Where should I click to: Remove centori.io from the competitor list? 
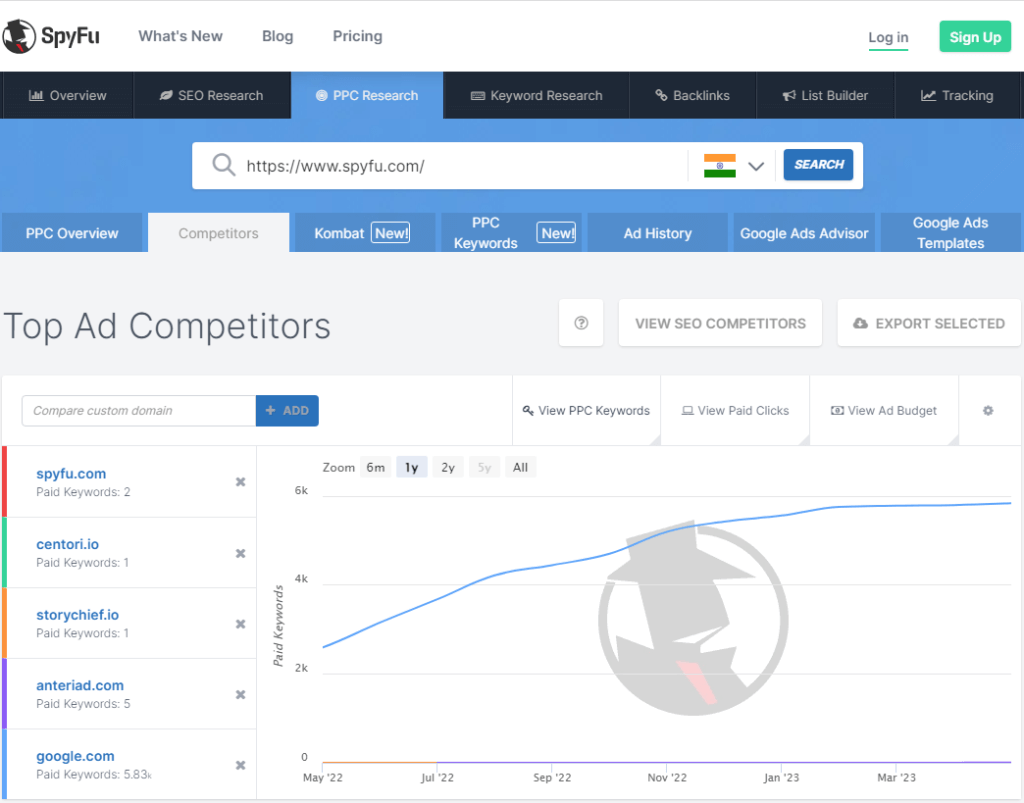[240, 553]
